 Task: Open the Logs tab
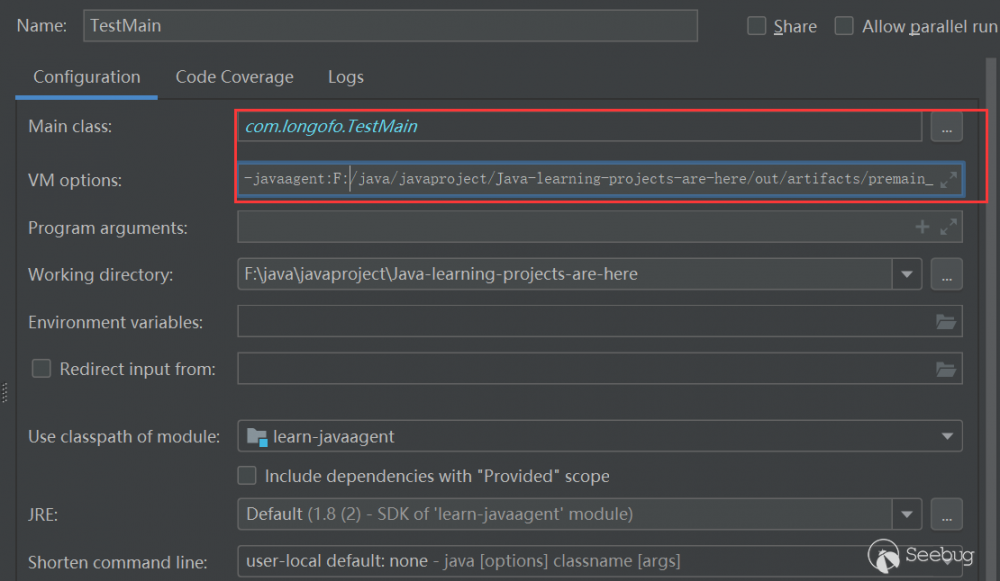click(x=346, y=77)
